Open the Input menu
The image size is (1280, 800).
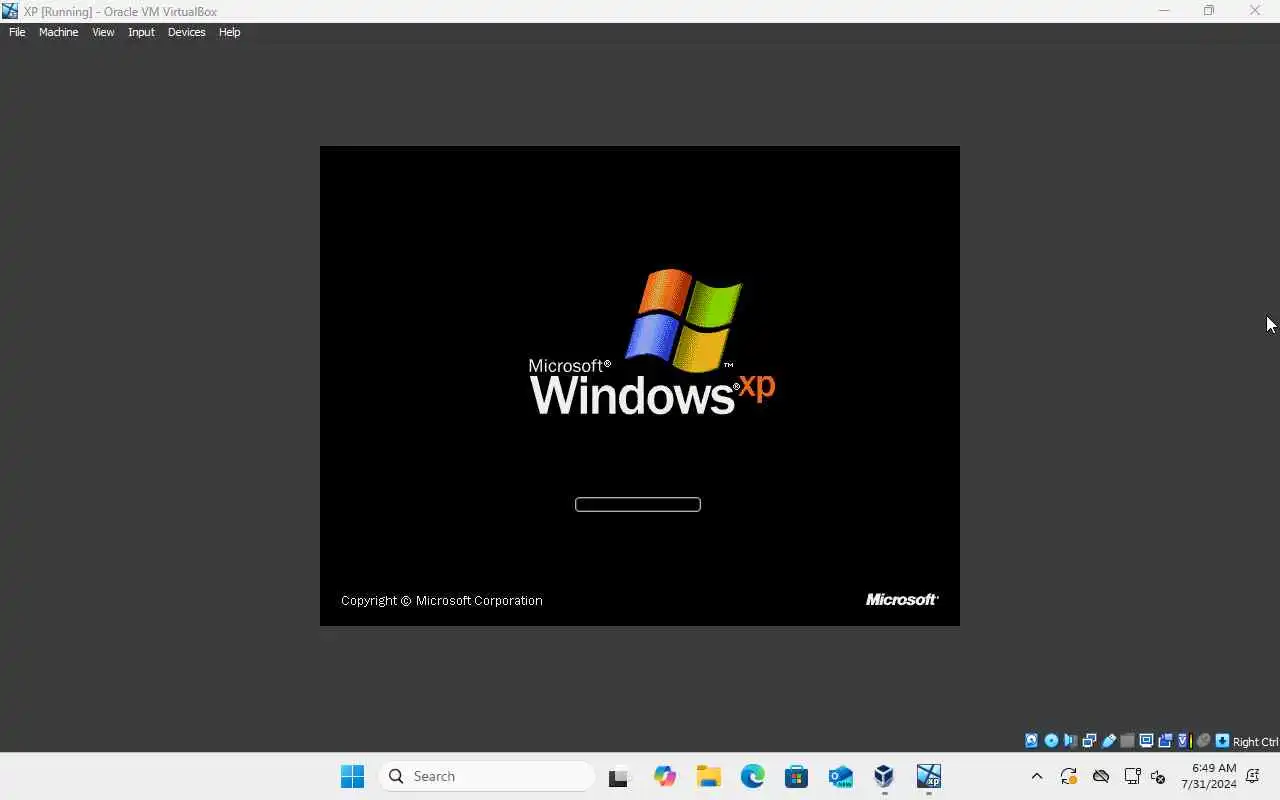[141, 32]
